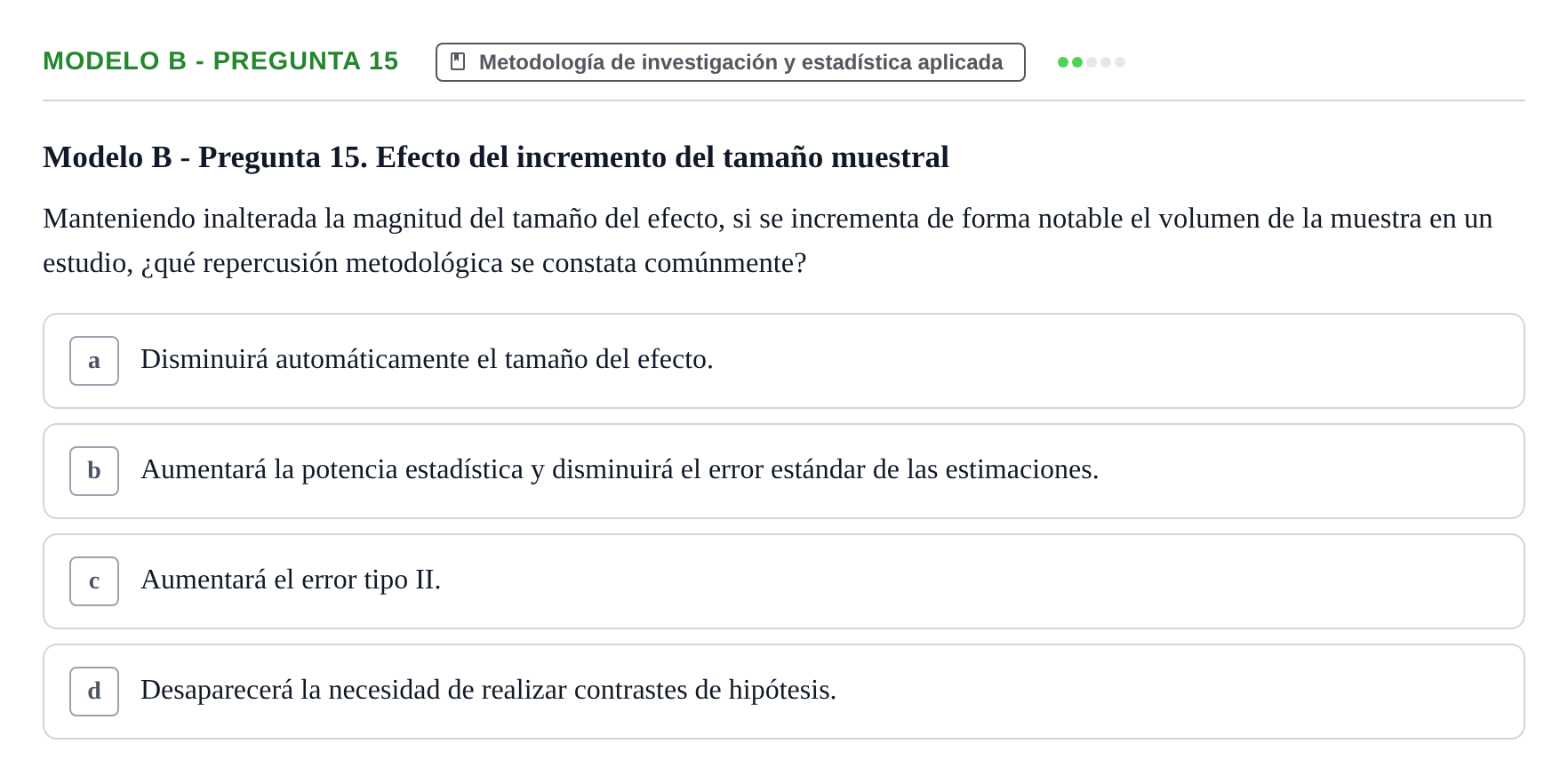Mark answer option c letter box

(94, 581)
